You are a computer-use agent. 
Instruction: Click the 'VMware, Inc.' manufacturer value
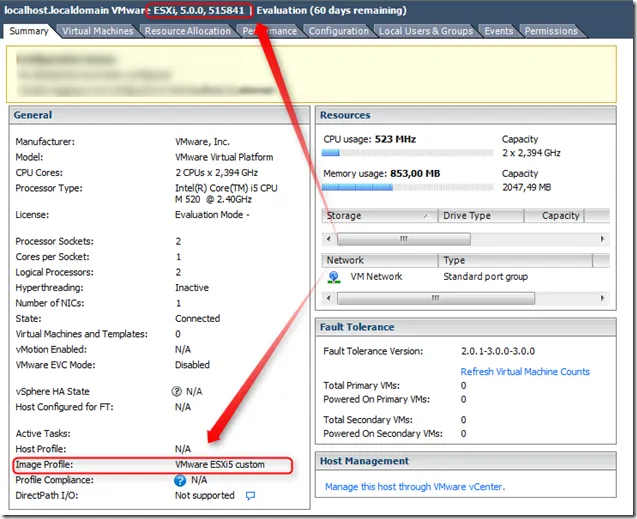(x=202, y=142)
